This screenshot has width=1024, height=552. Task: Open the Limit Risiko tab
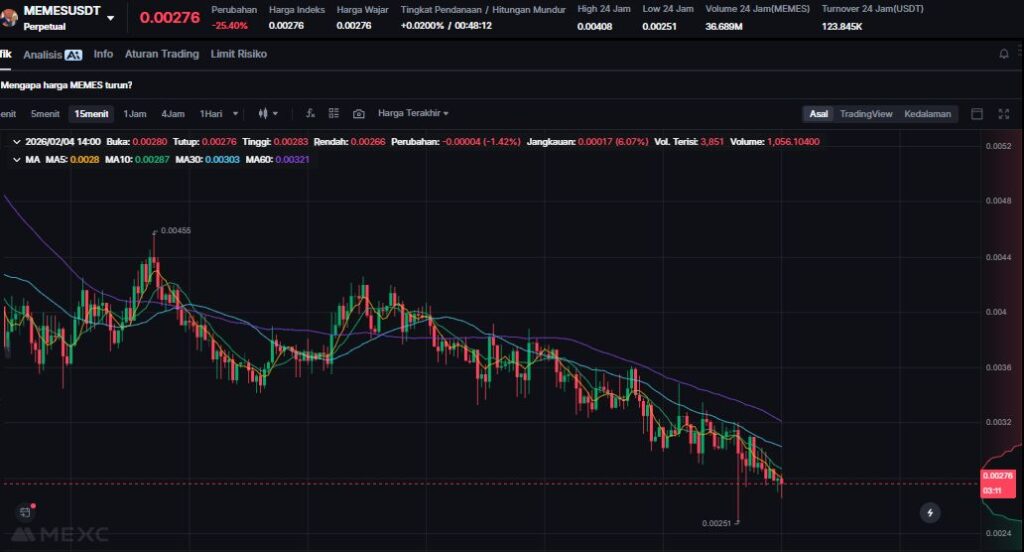pos(238,54)
